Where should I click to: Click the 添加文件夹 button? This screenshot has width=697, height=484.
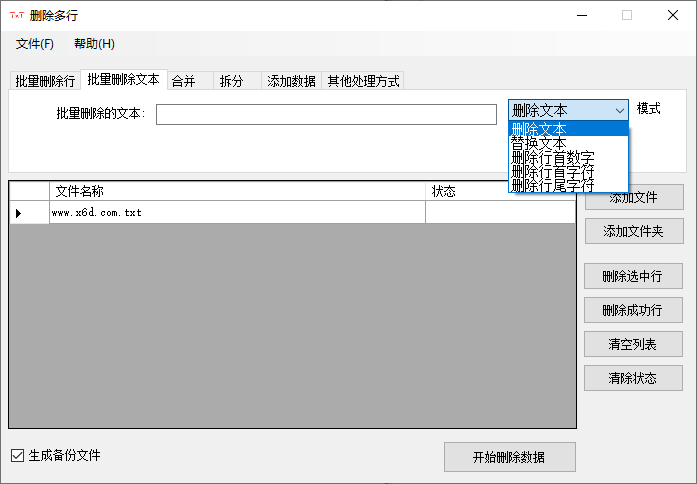634,231
